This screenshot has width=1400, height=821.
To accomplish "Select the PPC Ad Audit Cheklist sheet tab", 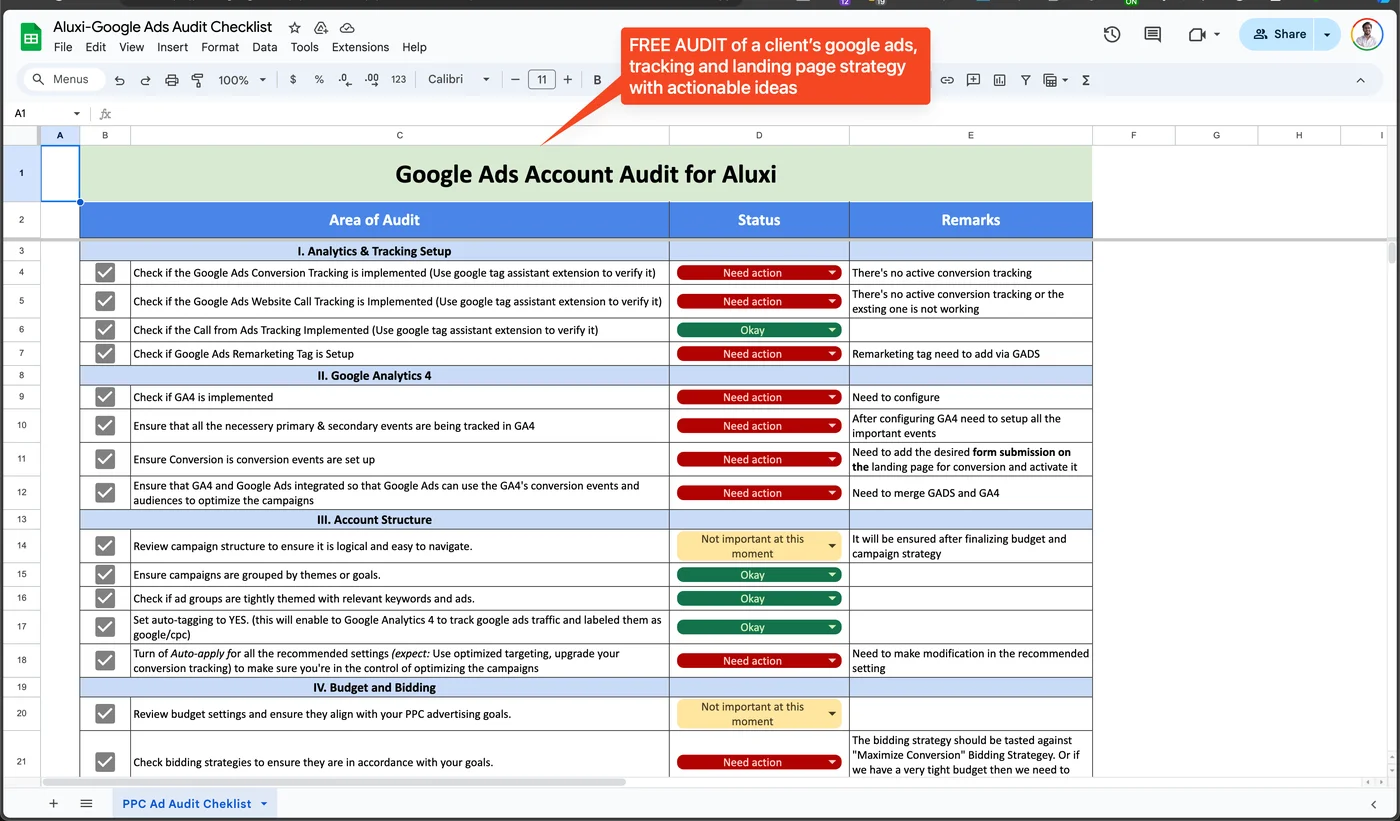I will tap(186, 803).
